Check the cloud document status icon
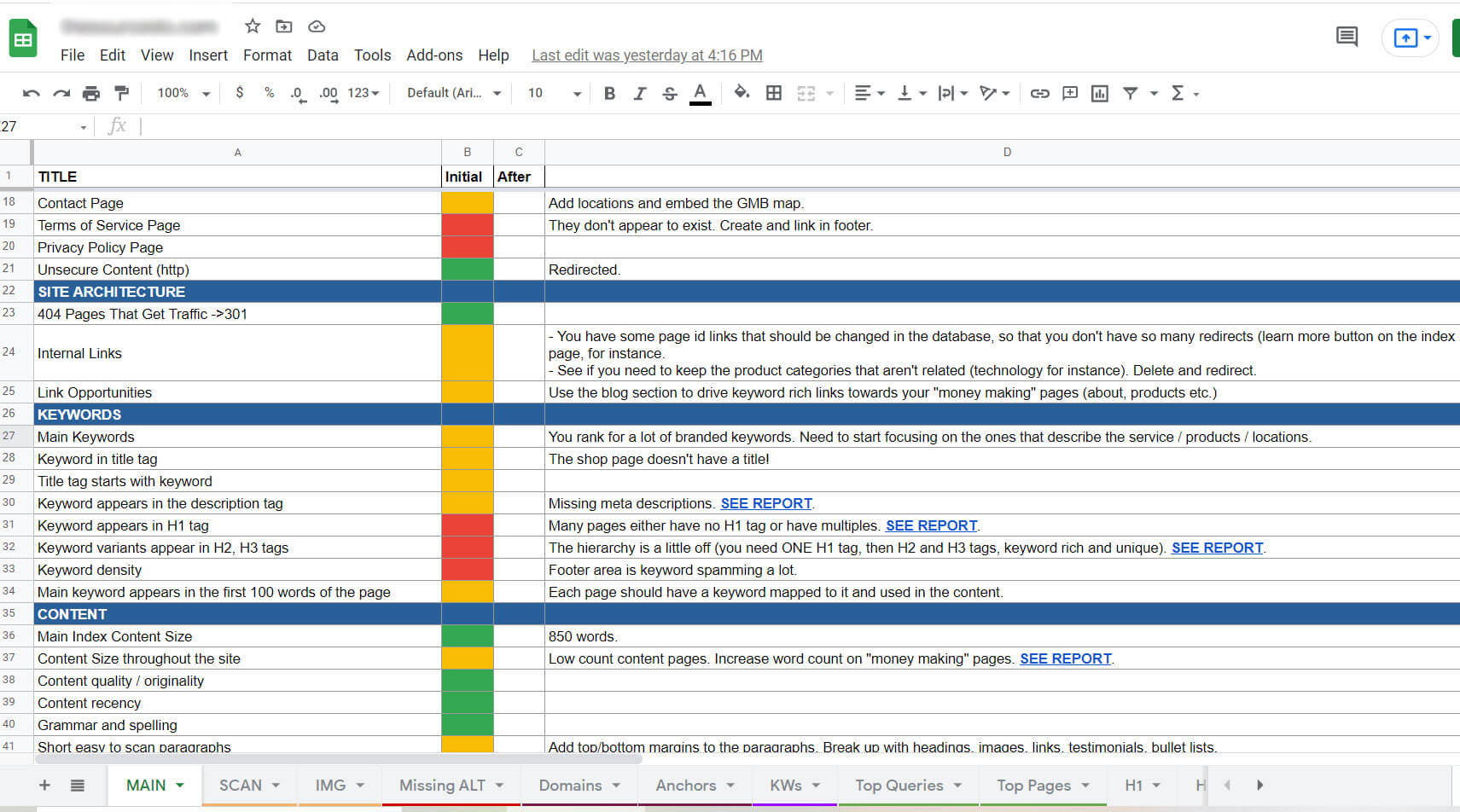The width and height of the screenshot is (1460, 812). [317, 26]
